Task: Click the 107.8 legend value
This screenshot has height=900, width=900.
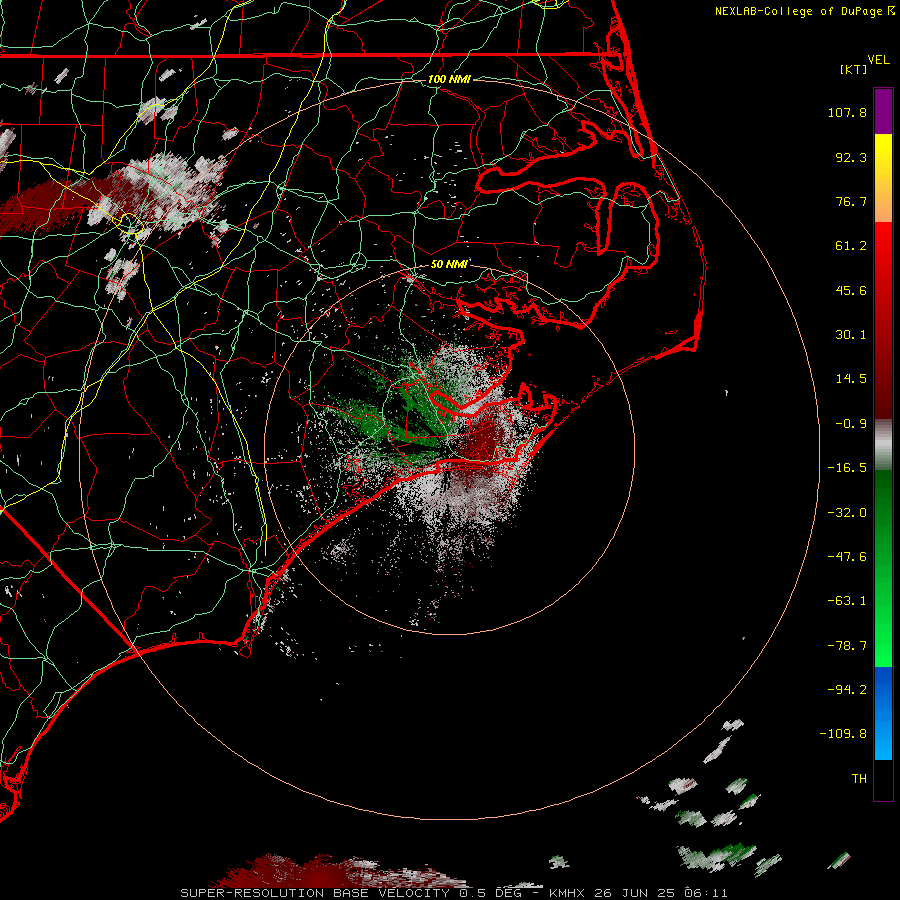Action: coord(847,112)
